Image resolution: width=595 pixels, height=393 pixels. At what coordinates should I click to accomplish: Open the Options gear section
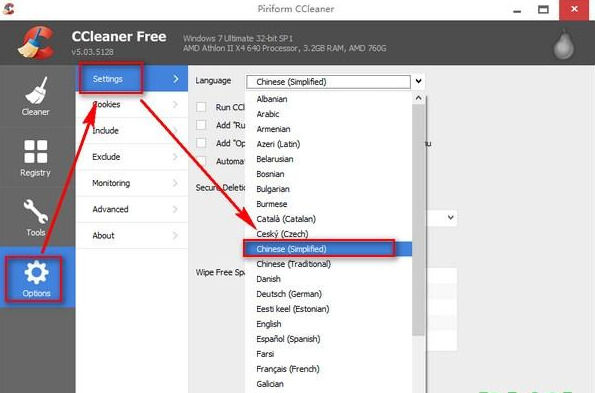coord(36,278)
